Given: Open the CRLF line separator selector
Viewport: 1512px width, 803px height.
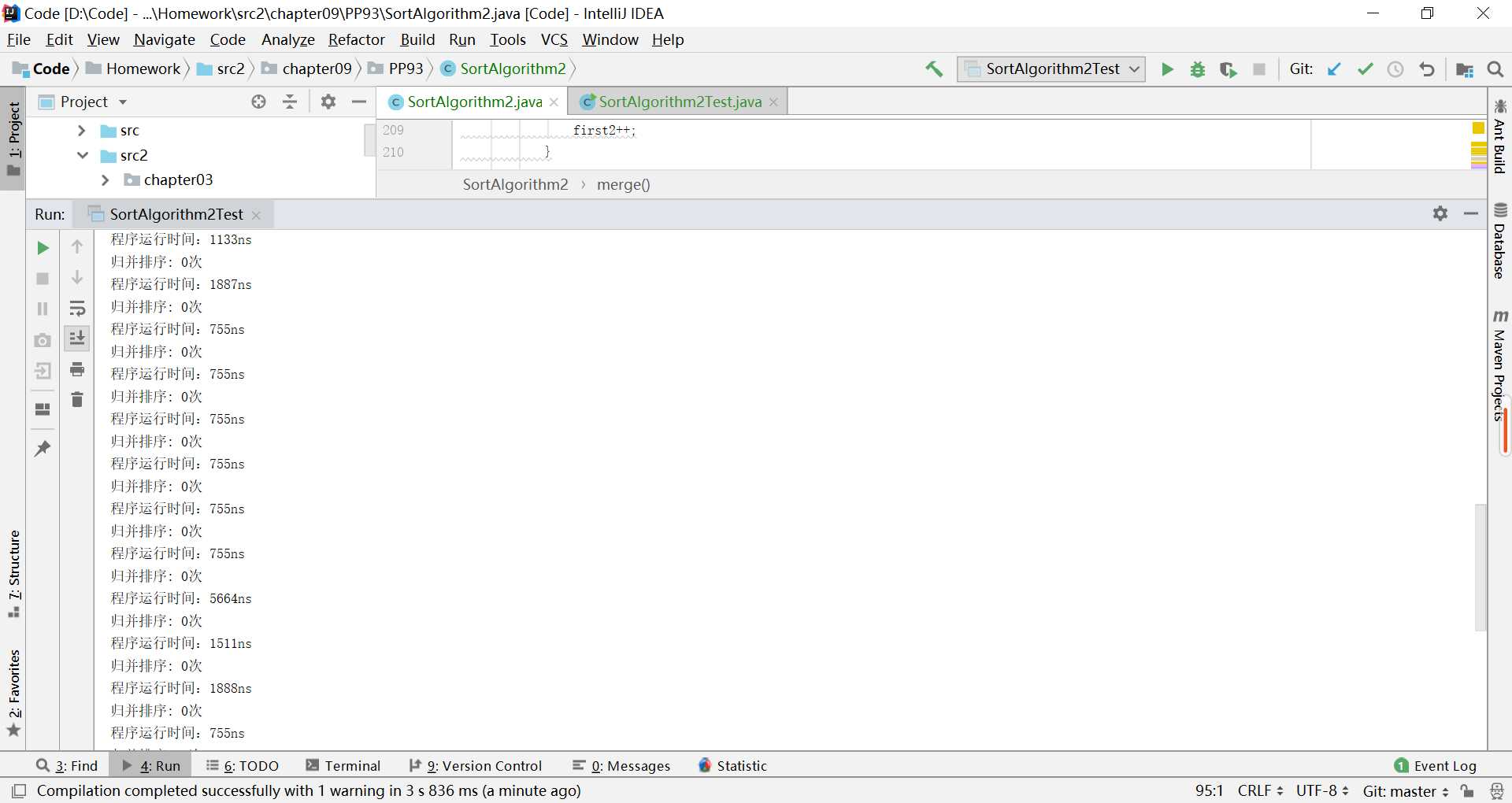Looking at the screenshot, I should [1260, 790].
